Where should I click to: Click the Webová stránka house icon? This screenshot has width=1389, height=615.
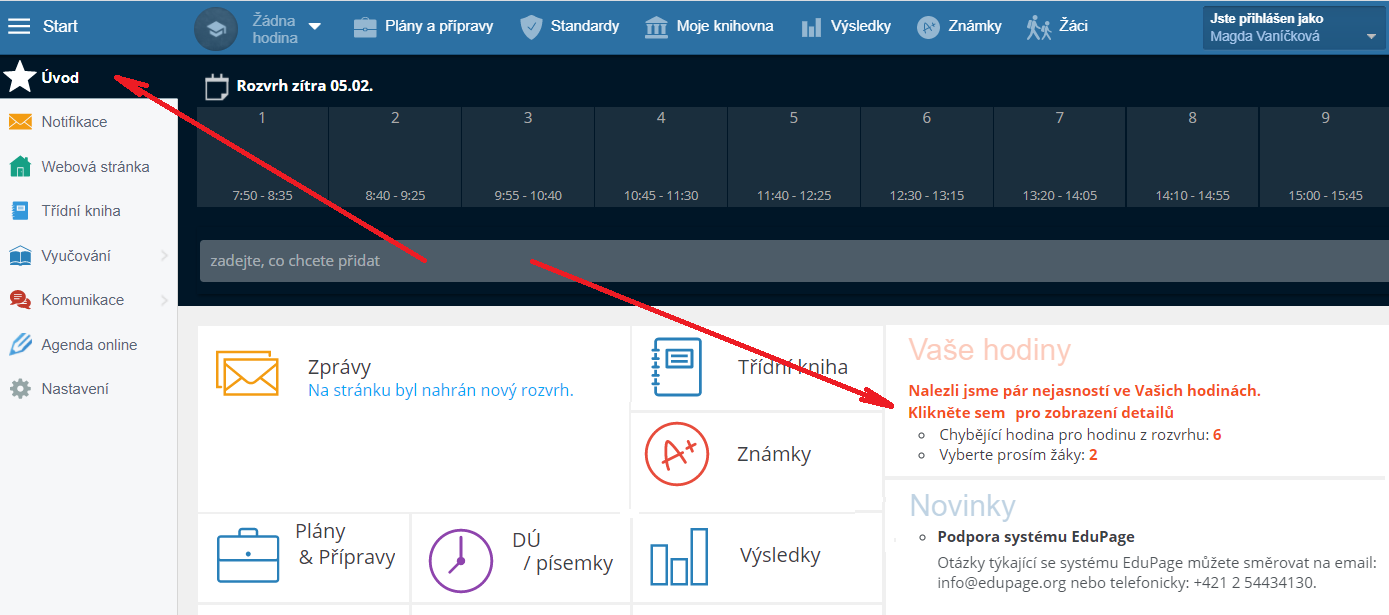point(20,166)
